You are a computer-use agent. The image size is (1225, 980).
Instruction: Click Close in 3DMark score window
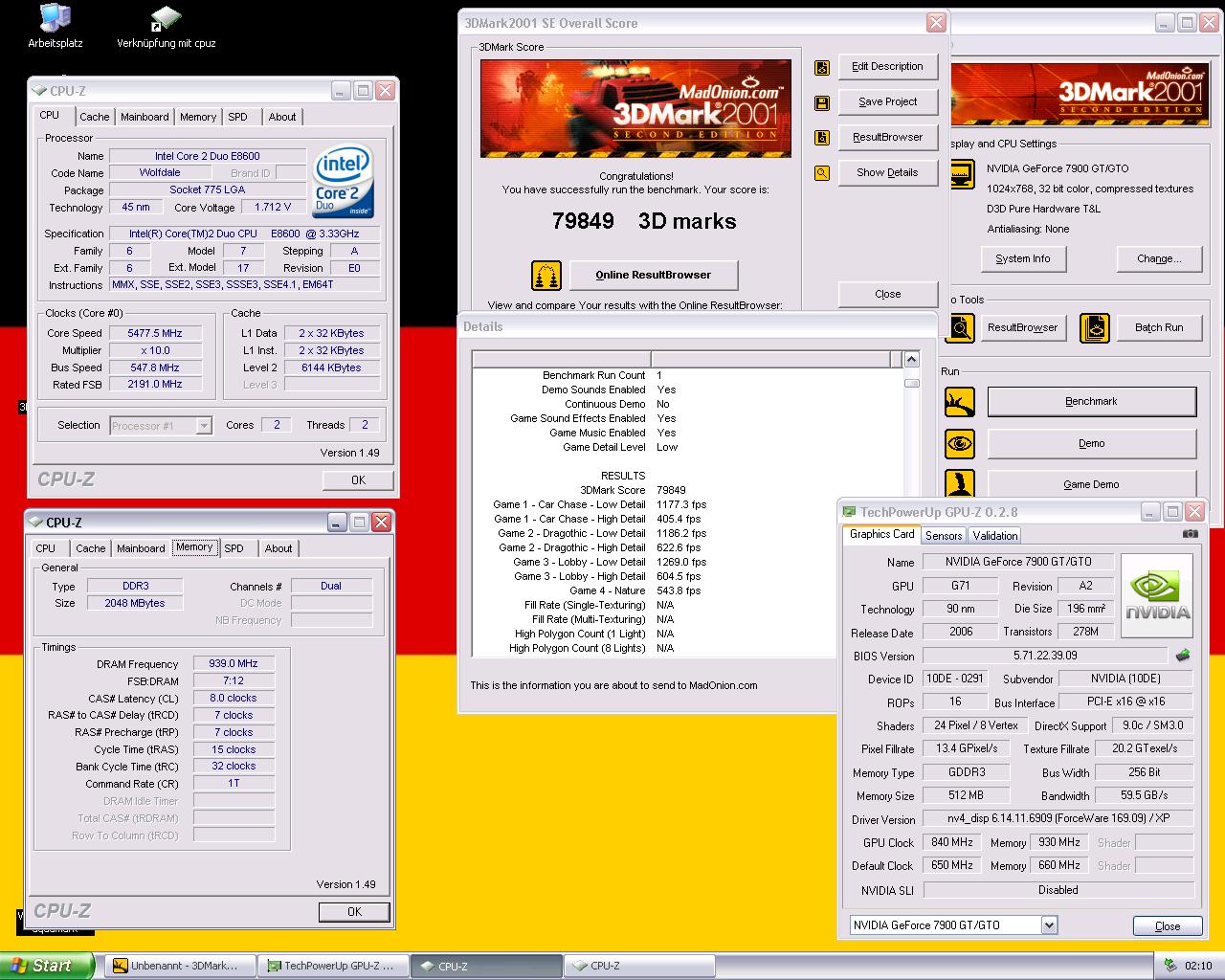[887, 295]
